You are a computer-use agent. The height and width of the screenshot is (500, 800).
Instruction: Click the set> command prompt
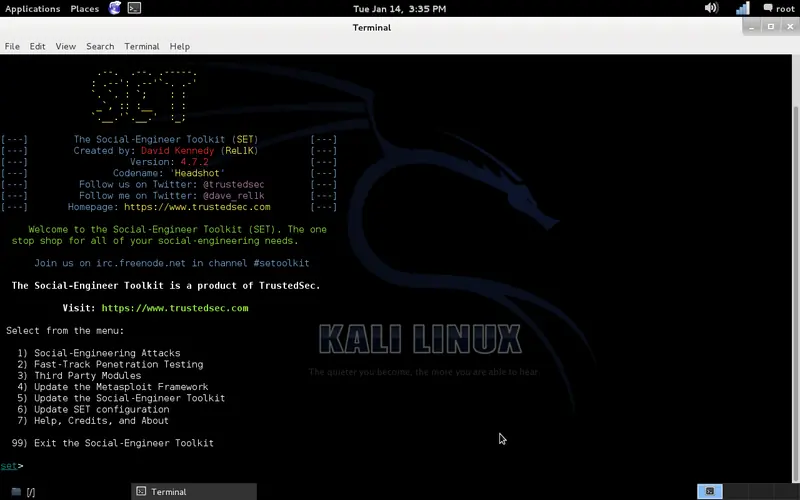click(12, 465)
